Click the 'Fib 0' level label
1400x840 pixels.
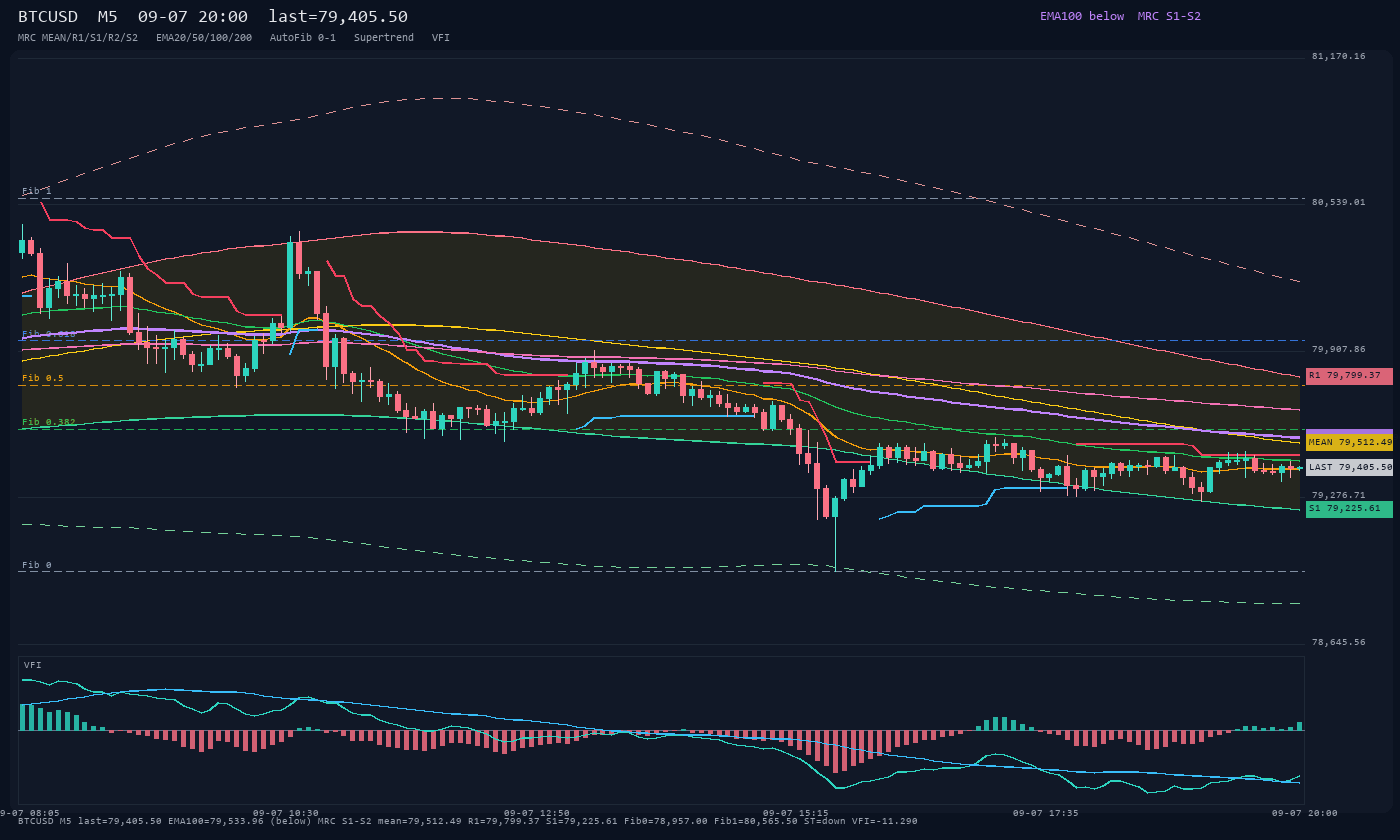tap(37, 565)
